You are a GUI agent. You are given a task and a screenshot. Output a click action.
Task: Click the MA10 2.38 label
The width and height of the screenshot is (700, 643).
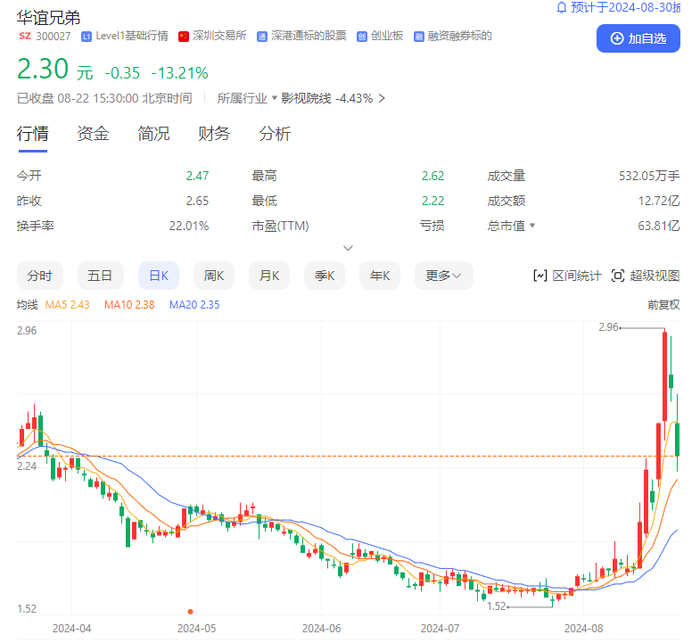[129, 305]
